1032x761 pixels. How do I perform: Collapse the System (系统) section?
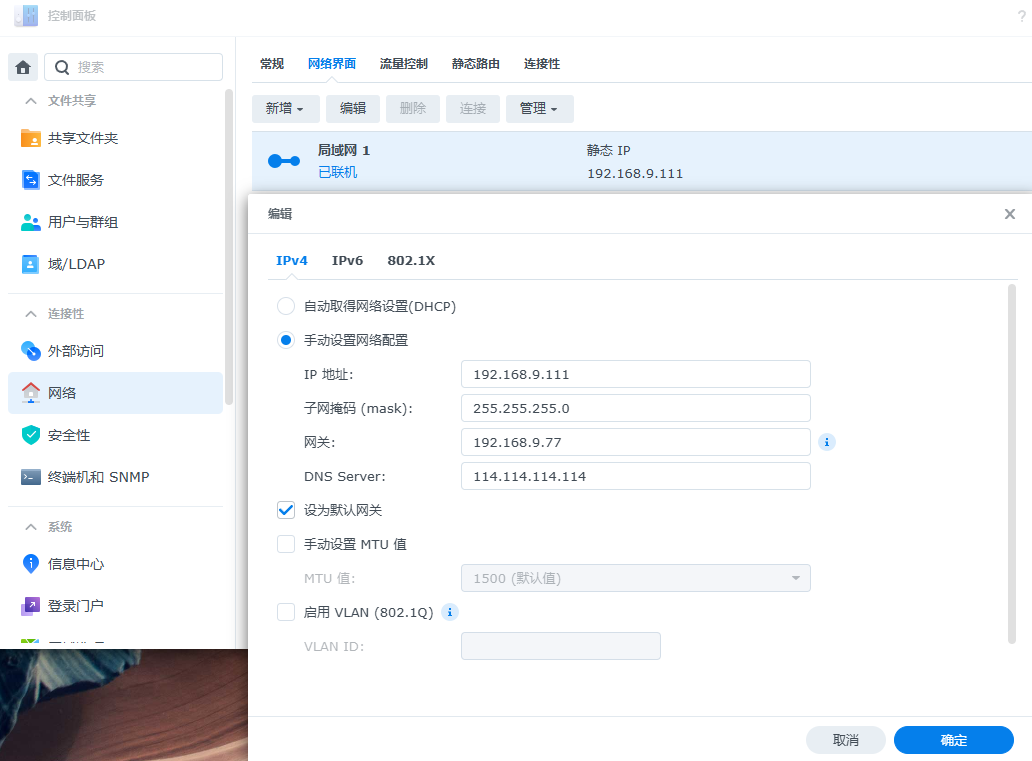[x=30, y=527]
